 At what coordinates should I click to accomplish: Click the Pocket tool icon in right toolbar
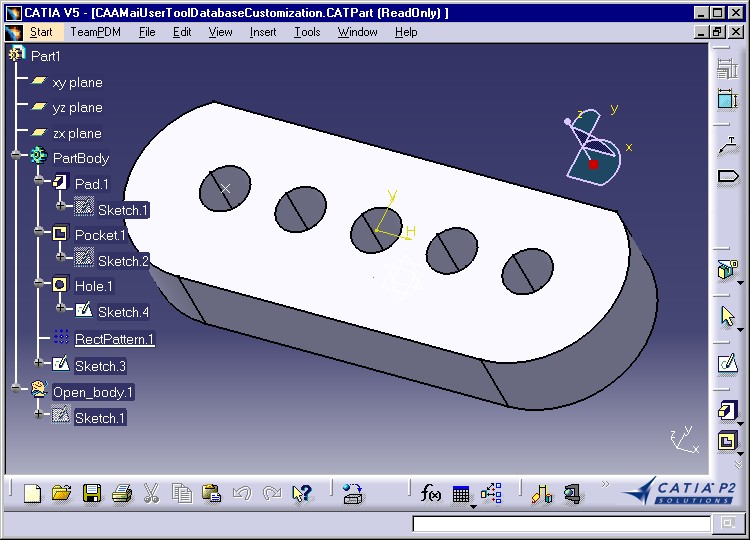727,440
